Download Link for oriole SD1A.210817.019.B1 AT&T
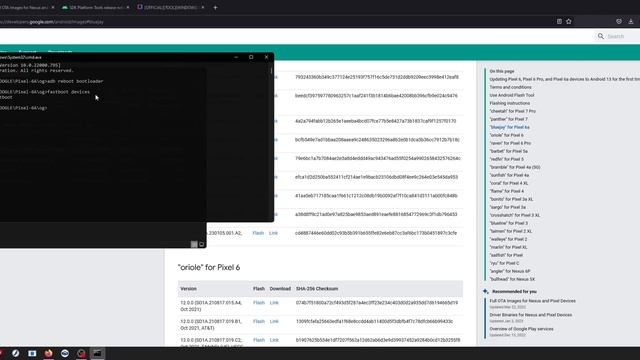This screenshot has height=360, width=640. coord(274,321)
